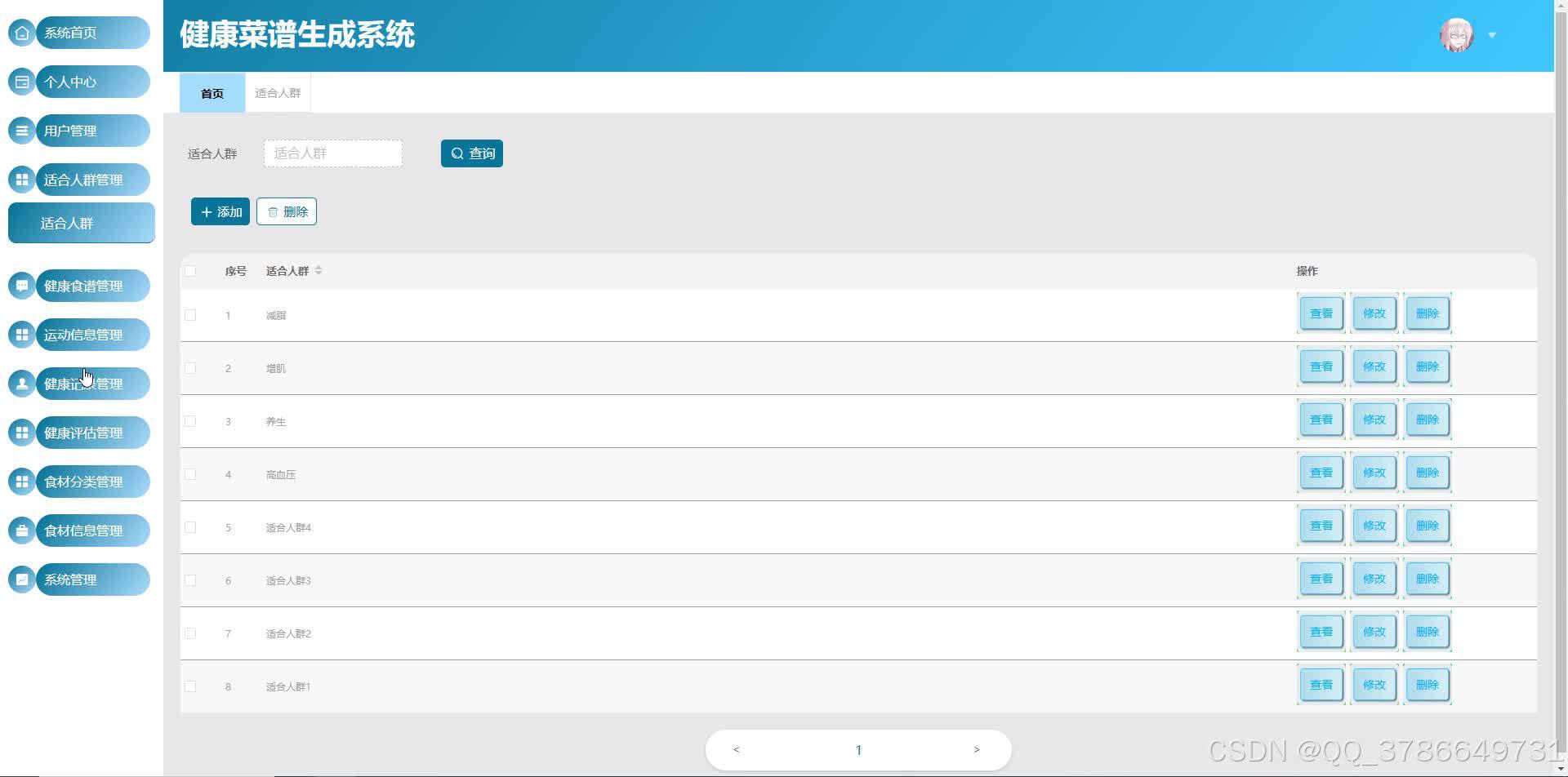Edit row 适合人群3 with 修改
The image size is (1568, 777).
[1374, 579]
